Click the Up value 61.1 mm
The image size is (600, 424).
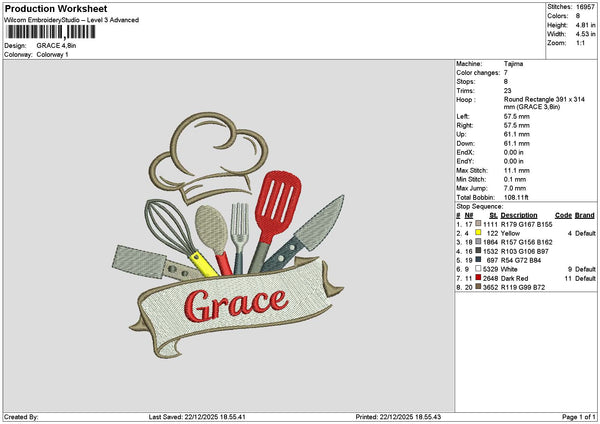(517, 134)
